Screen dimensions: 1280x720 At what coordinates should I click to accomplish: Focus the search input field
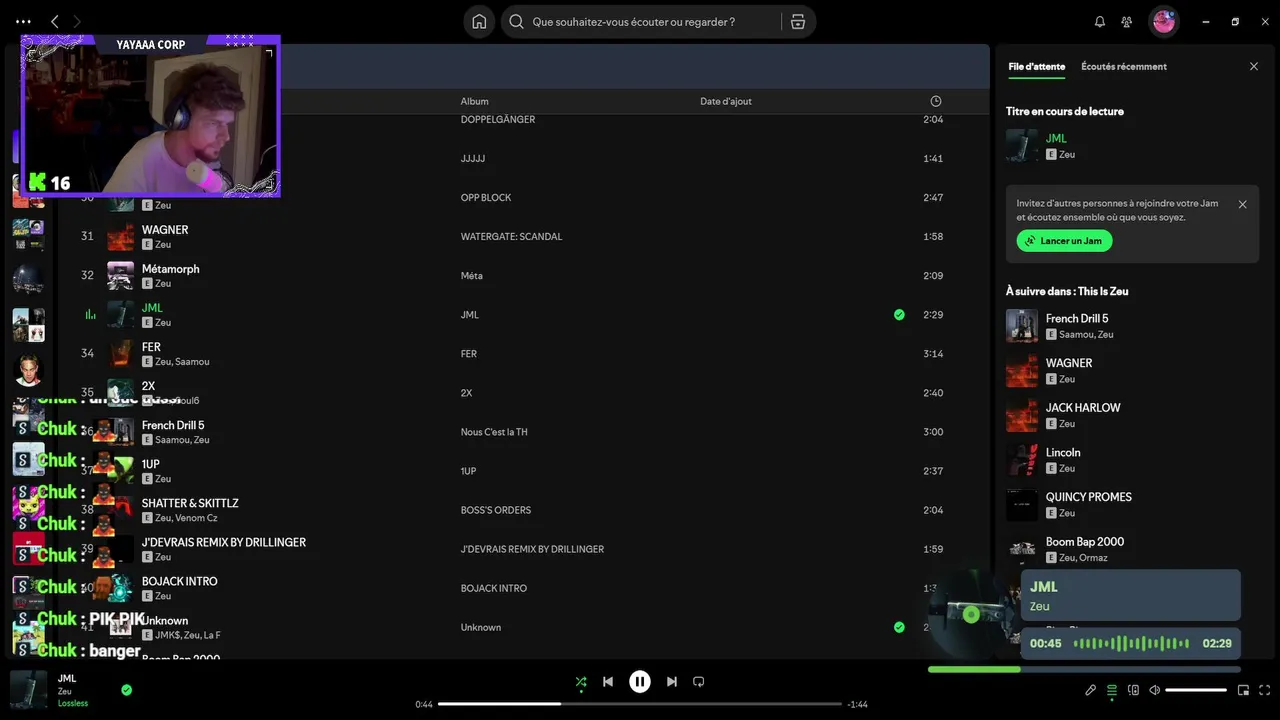[x=640, y=22]
